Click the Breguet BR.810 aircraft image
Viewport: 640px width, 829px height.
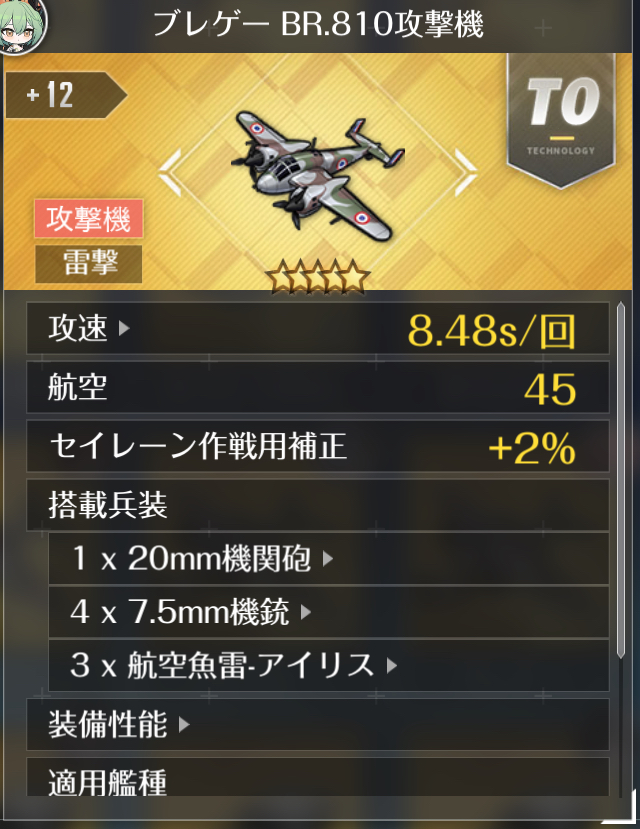pyautogui.click(x=317, y=173)
